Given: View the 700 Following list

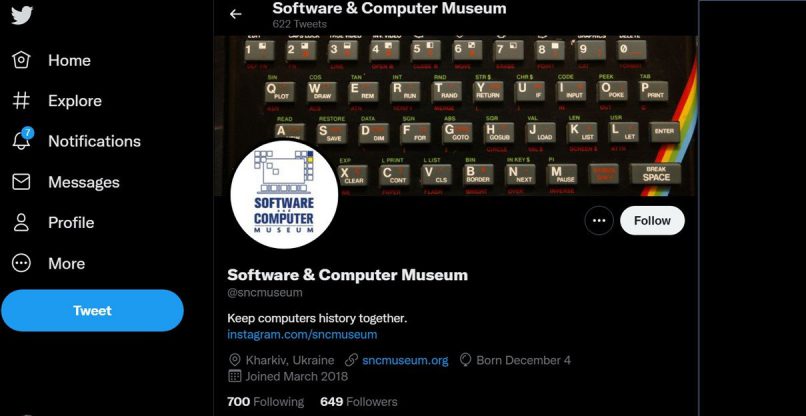Looking at the screenshot, I should (x=265, y=402).
